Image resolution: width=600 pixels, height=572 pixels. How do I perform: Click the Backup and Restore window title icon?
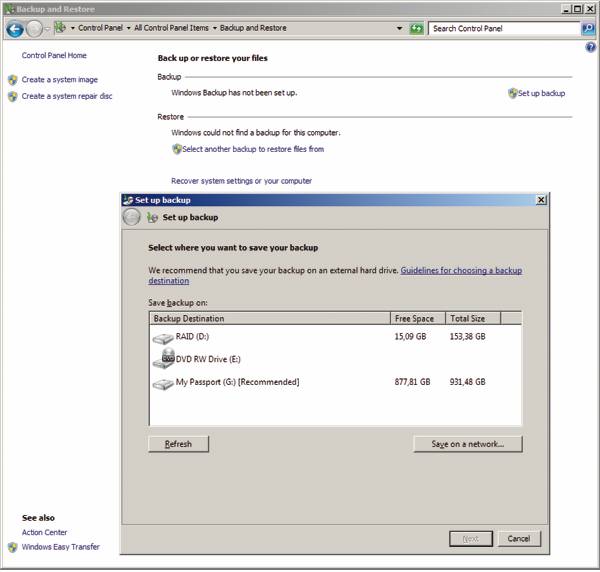[9, 9]
